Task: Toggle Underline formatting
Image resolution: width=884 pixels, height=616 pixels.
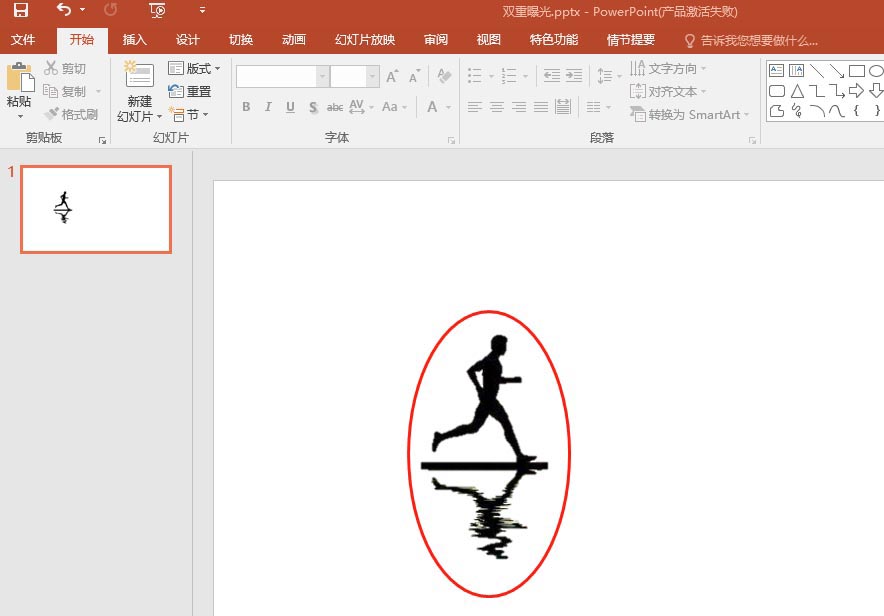Action: (x=290, y=107)
